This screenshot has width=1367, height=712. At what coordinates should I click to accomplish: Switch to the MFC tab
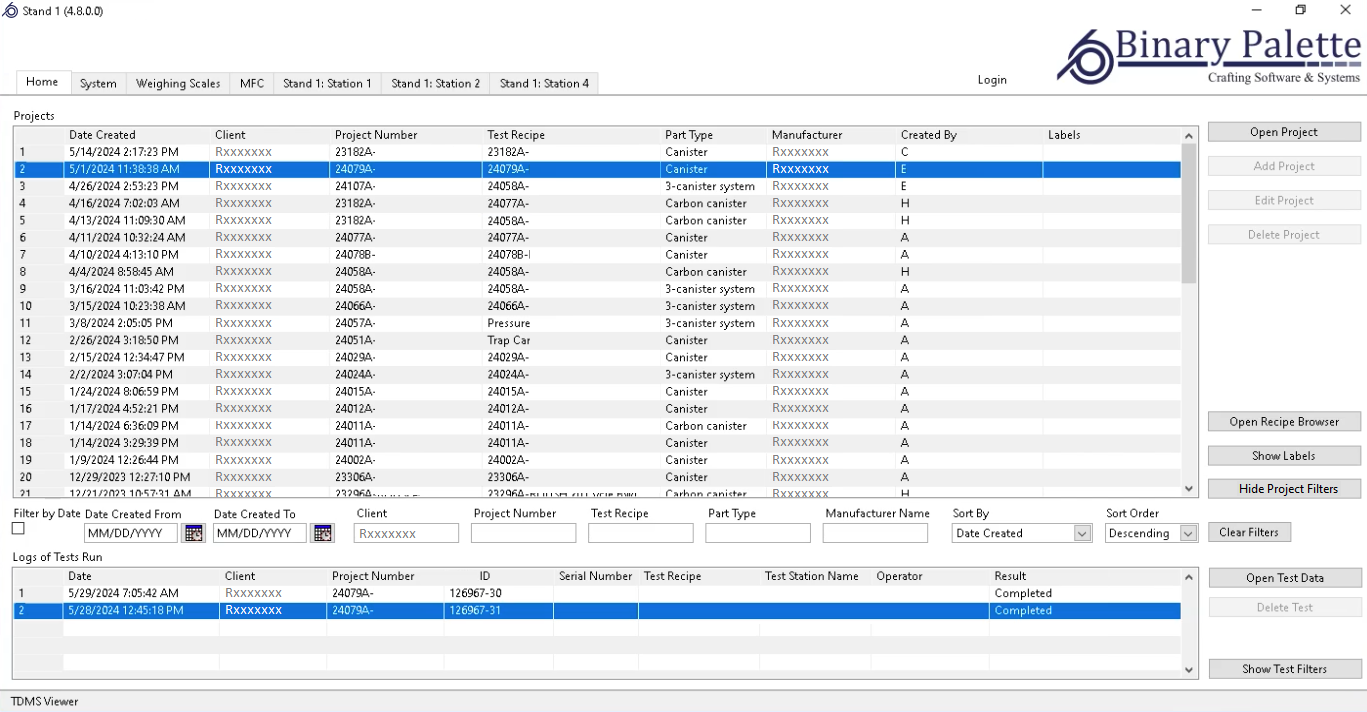pyautogui.click(x=252, y=84)
